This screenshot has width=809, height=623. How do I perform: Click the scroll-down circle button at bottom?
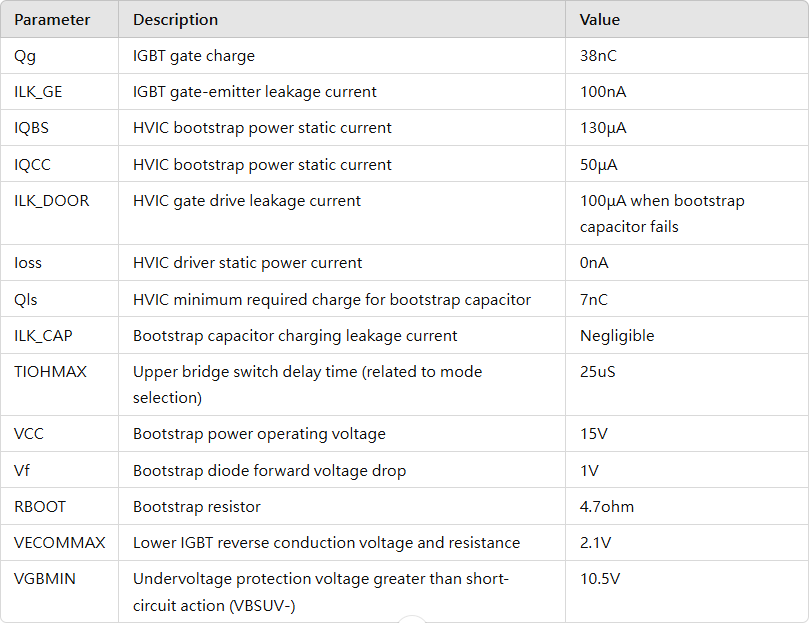click(413, 619)
